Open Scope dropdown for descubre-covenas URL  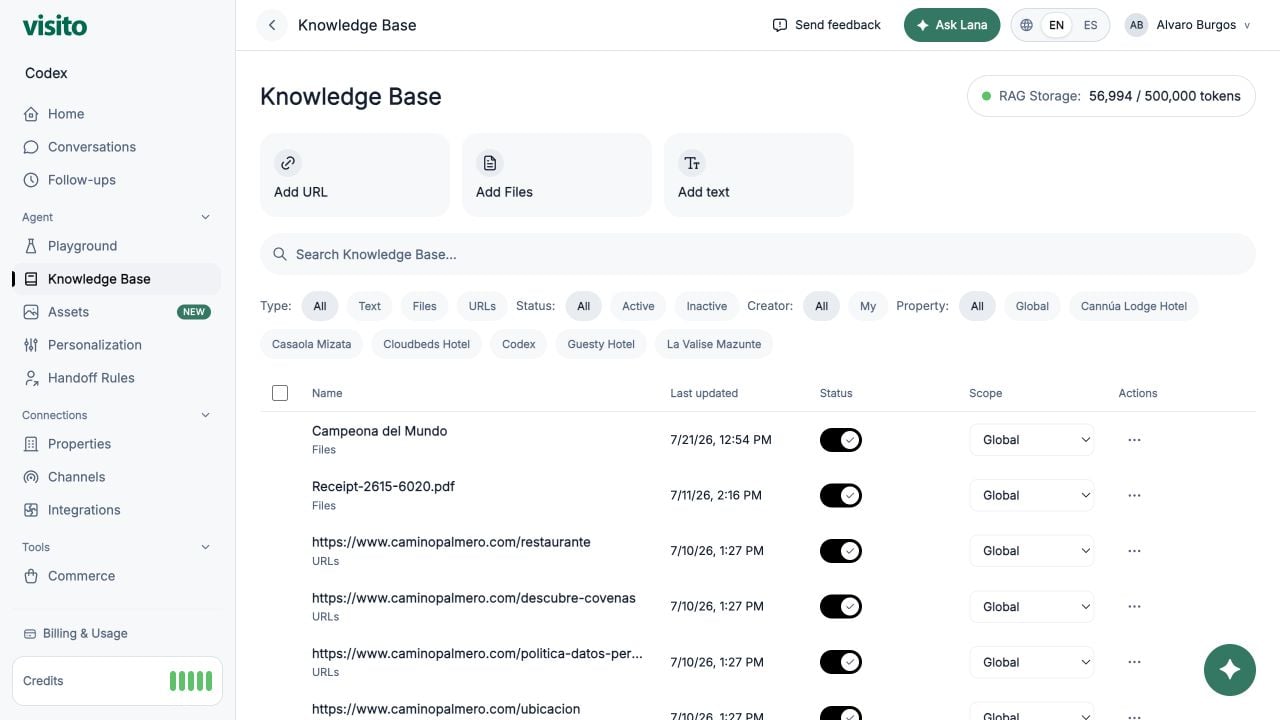pyautogui.click(x=1031, y=606)
